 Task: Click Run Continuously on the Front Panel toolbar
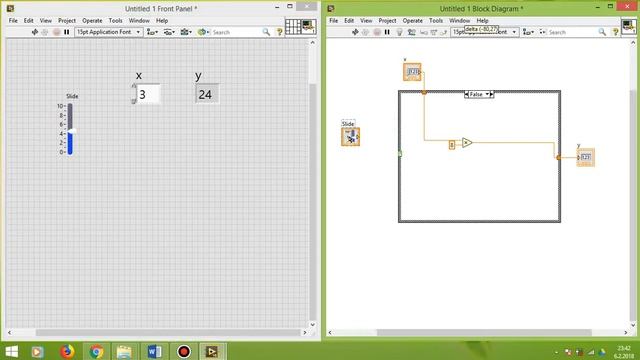[x=45, y=32]
